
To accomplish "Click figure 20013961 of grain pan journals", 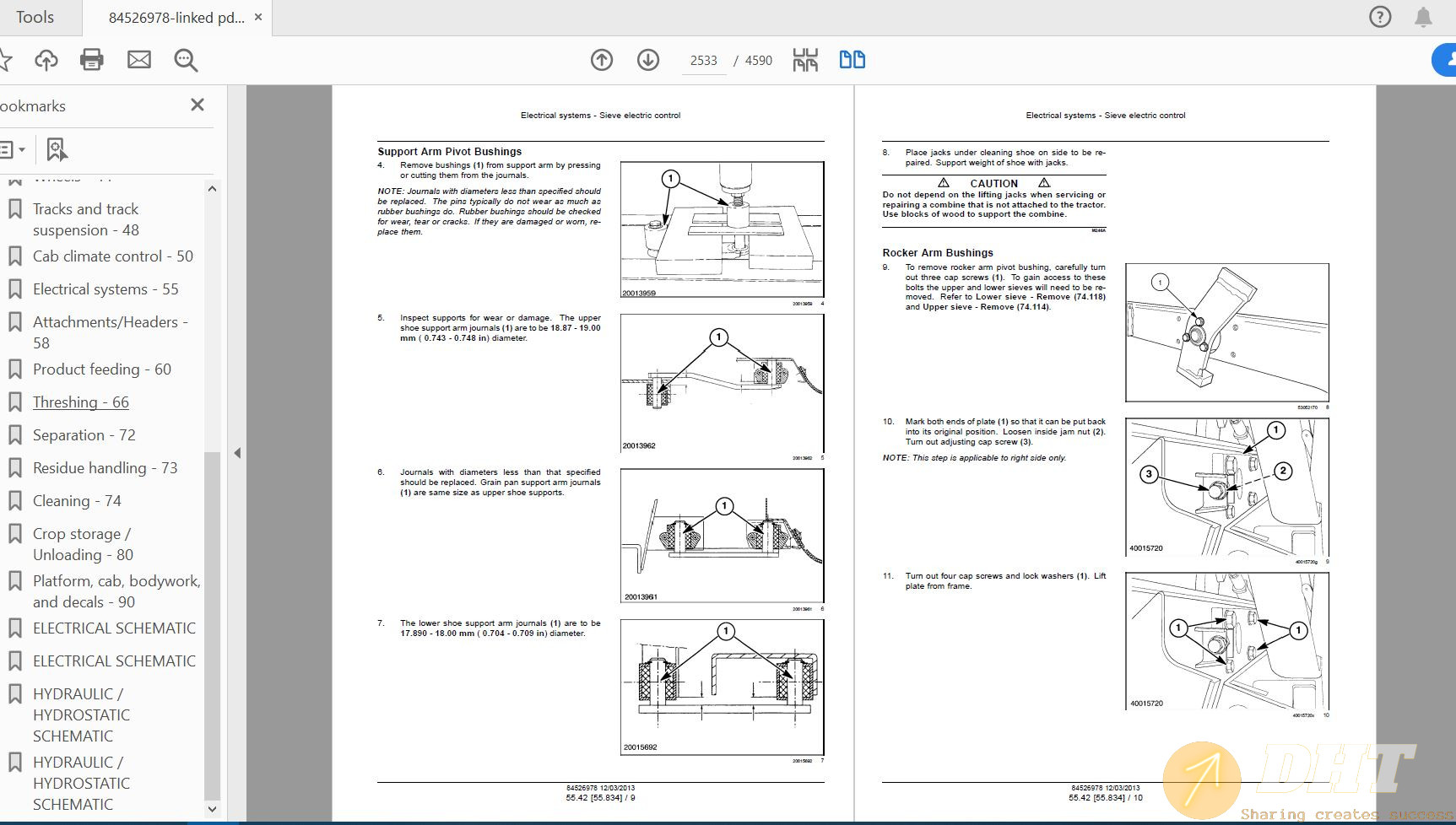I will 722,535.
